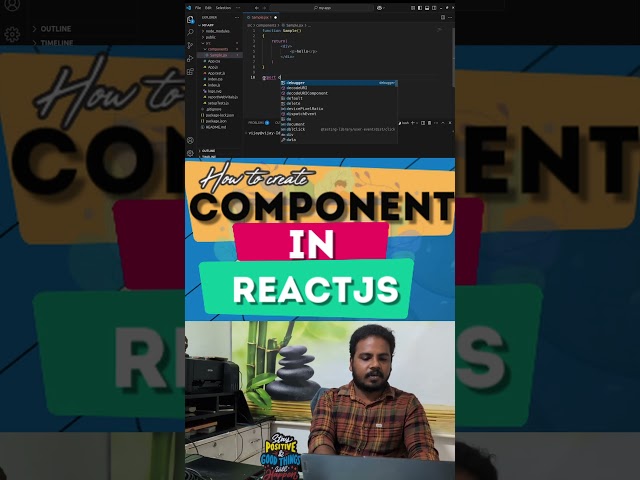
Task: Click the editor's vertical scrollbar
Action: click(x=453, y=57)
